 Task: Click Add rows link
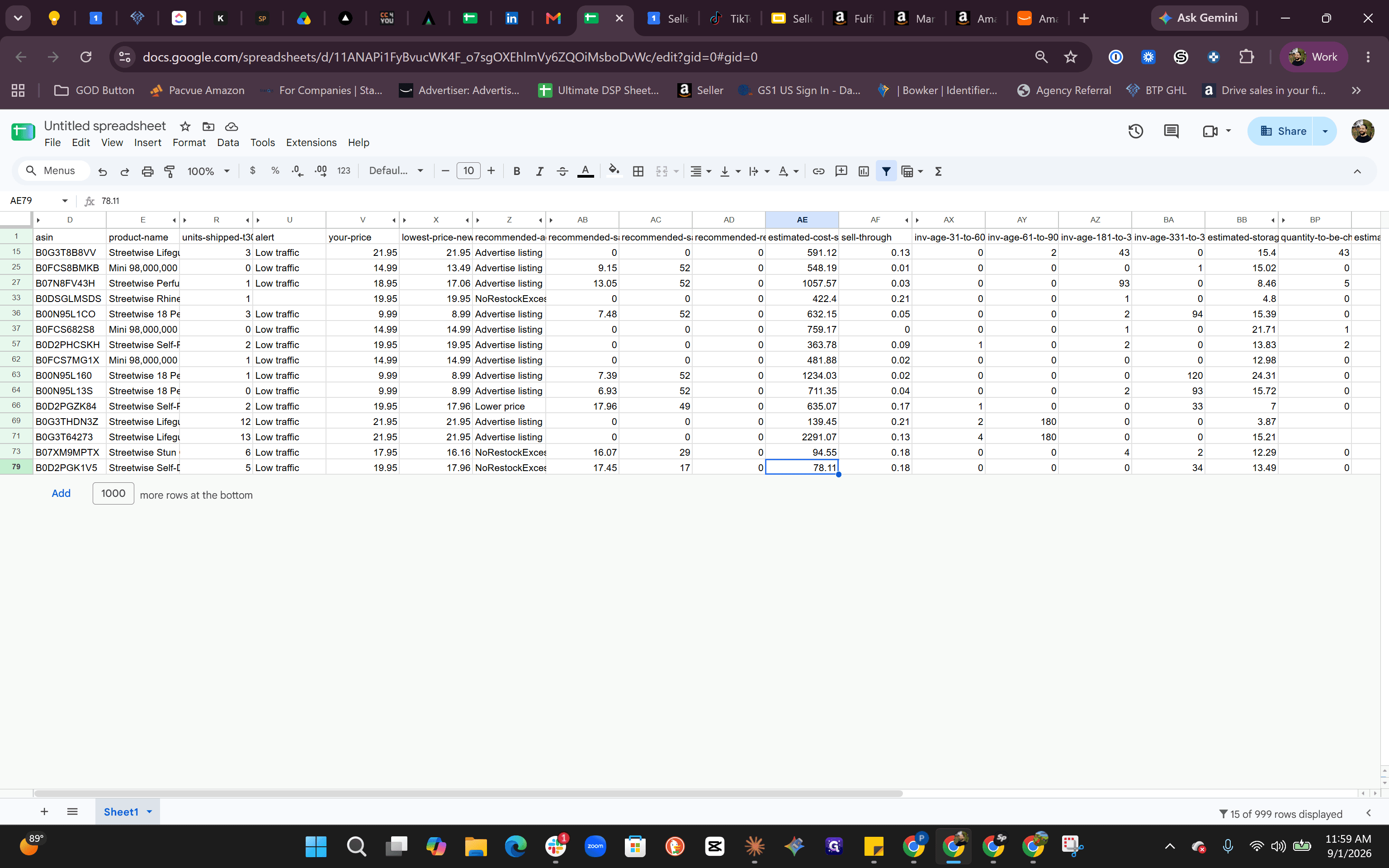(x=61, y=494)
